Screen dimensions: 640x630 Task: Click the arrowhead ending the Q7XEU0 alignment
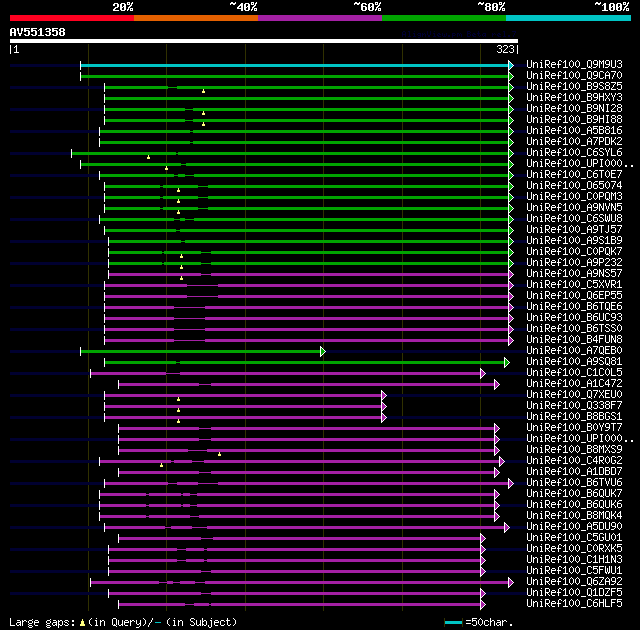click(x=384, y=395)
